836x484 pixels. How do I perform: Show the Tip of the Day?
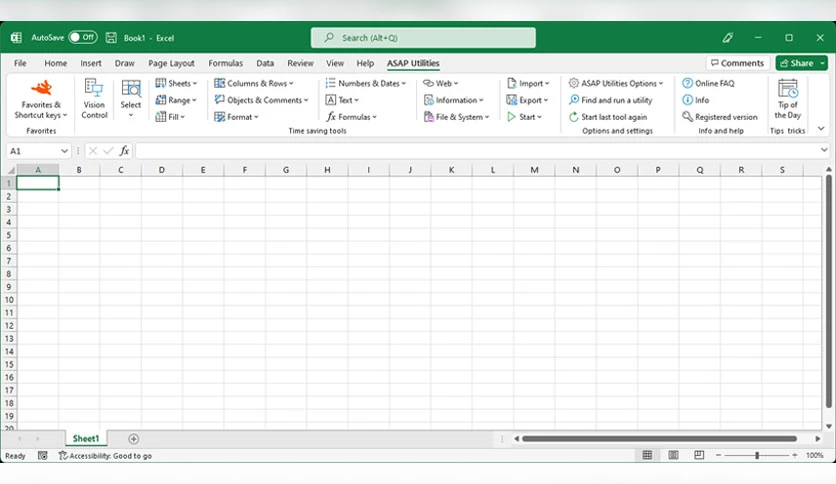pyautogui.click(x=787, y=100)
